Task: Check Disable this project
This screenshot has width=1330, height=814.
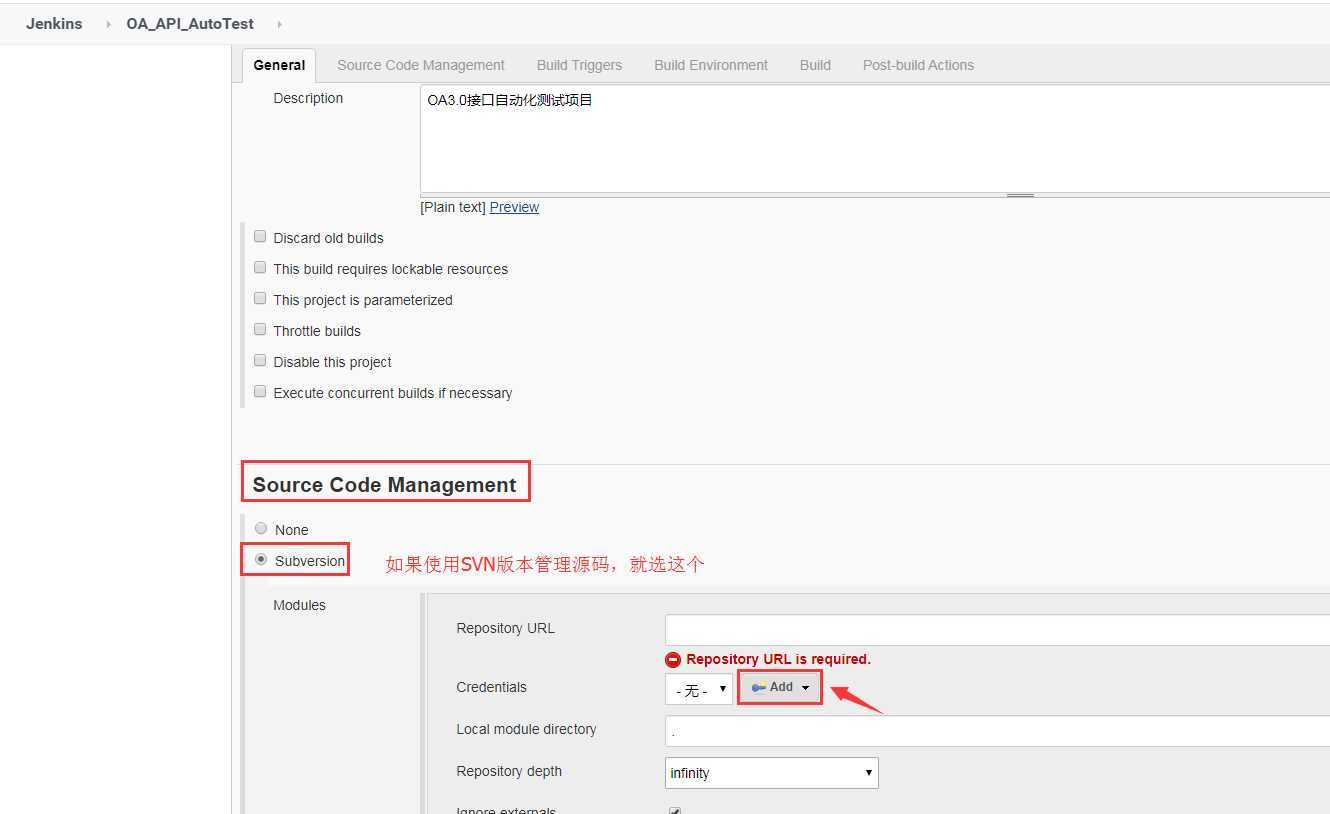Action: coord(260,361)
